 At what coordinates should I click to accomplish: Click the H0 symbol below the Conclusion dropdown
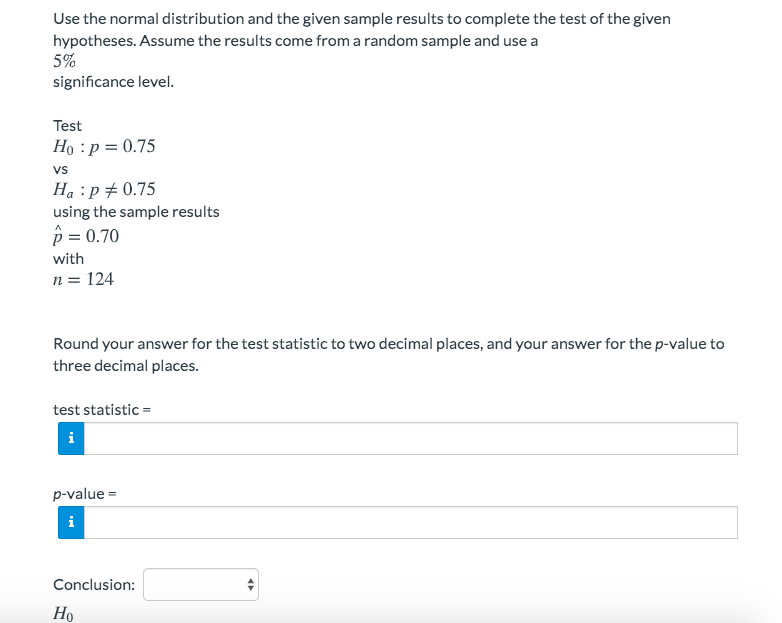[x=63, y=613]
